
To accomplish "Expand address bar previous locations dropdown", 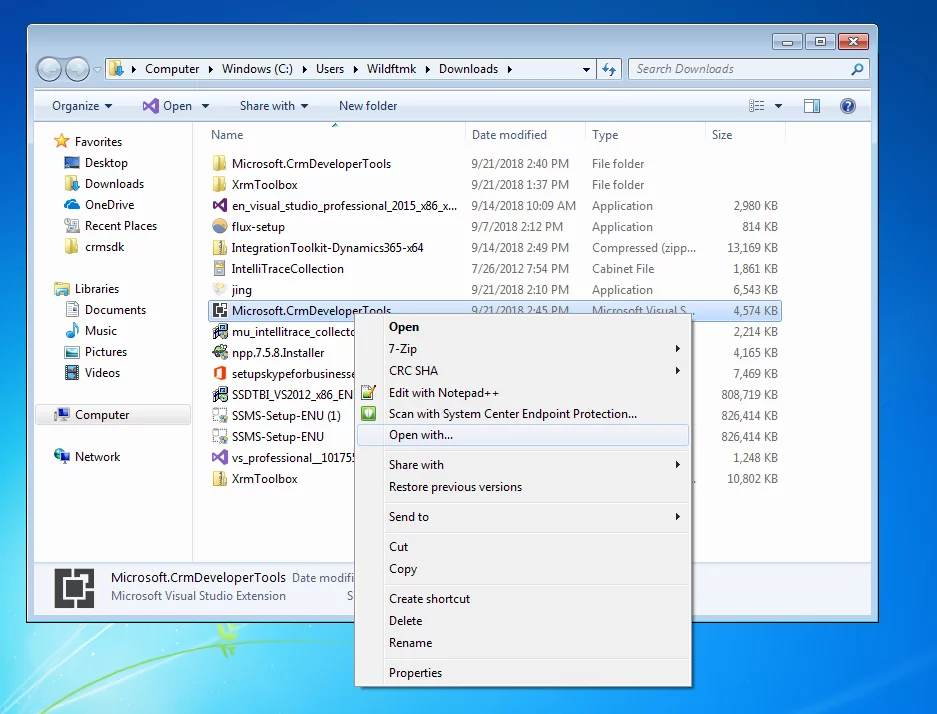I will point(586,69).
